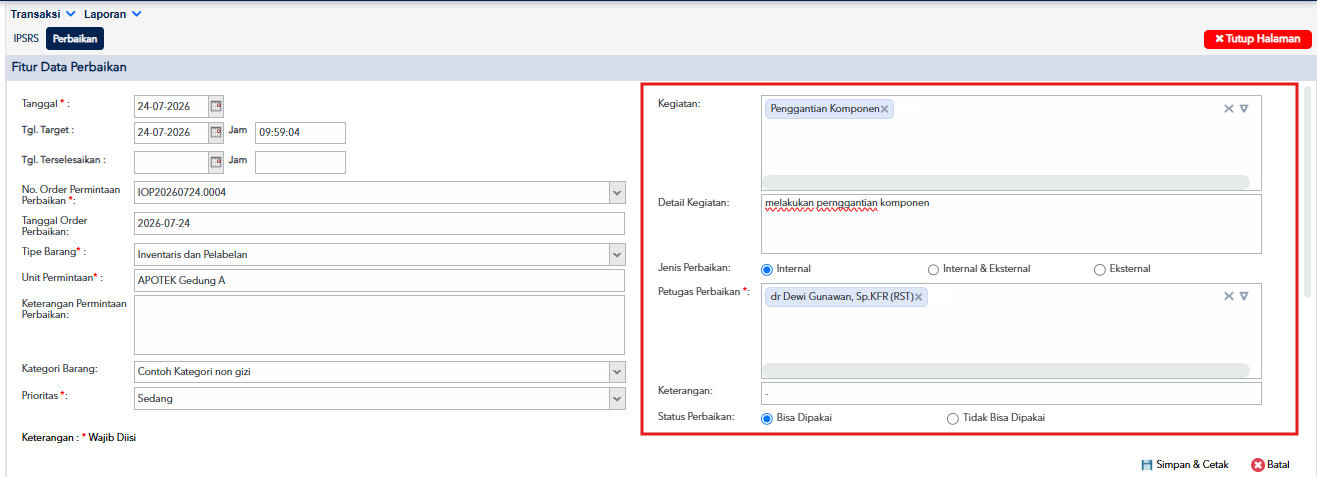The height and width of the screenshot is (477, 1317).
Task: Click the Tanggal Order Perbaikan field
Action: point(379,222)
